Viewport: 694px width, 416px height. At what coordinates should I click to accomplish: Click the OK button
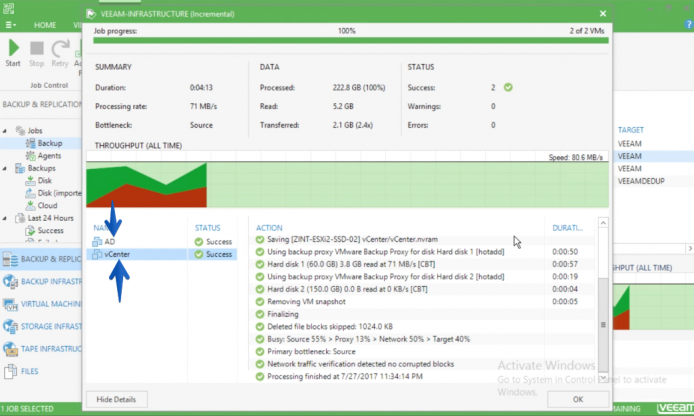point(578,399)
